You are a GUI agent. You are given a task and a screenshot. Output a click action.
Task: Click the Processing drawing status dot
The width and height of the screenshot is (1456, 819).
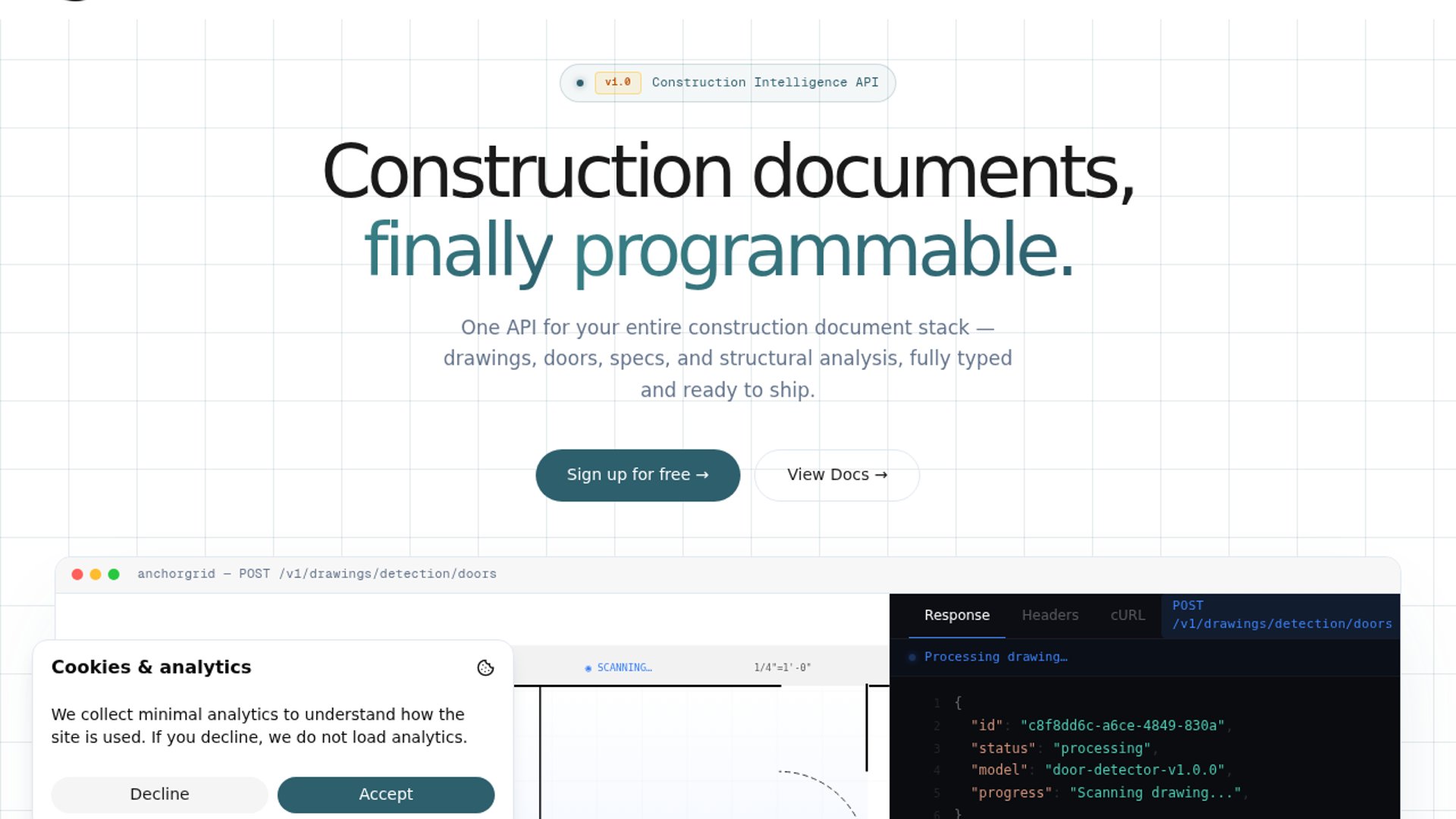[x=912, y=657]
